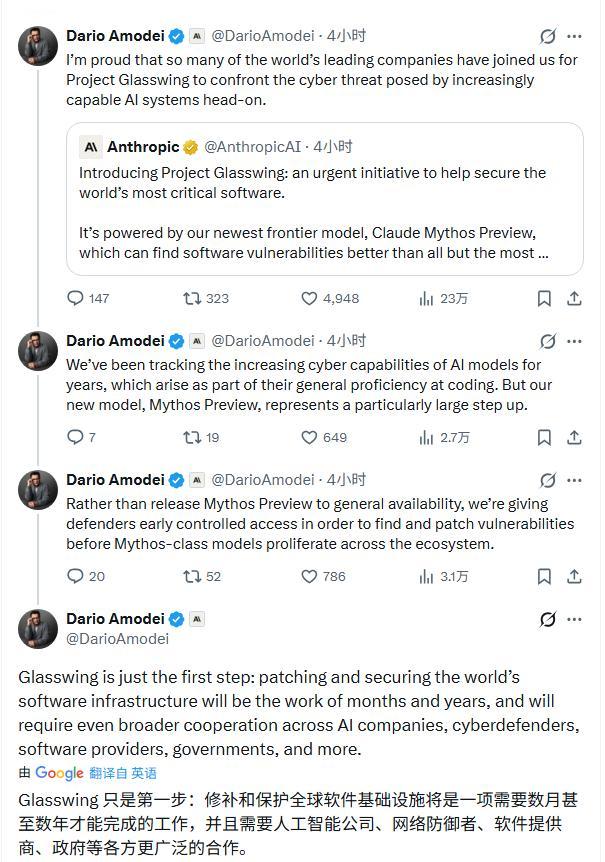605x862 pixels.
Task: Retweet the tweet with 19 retweets
Action: tap(192, 437)
